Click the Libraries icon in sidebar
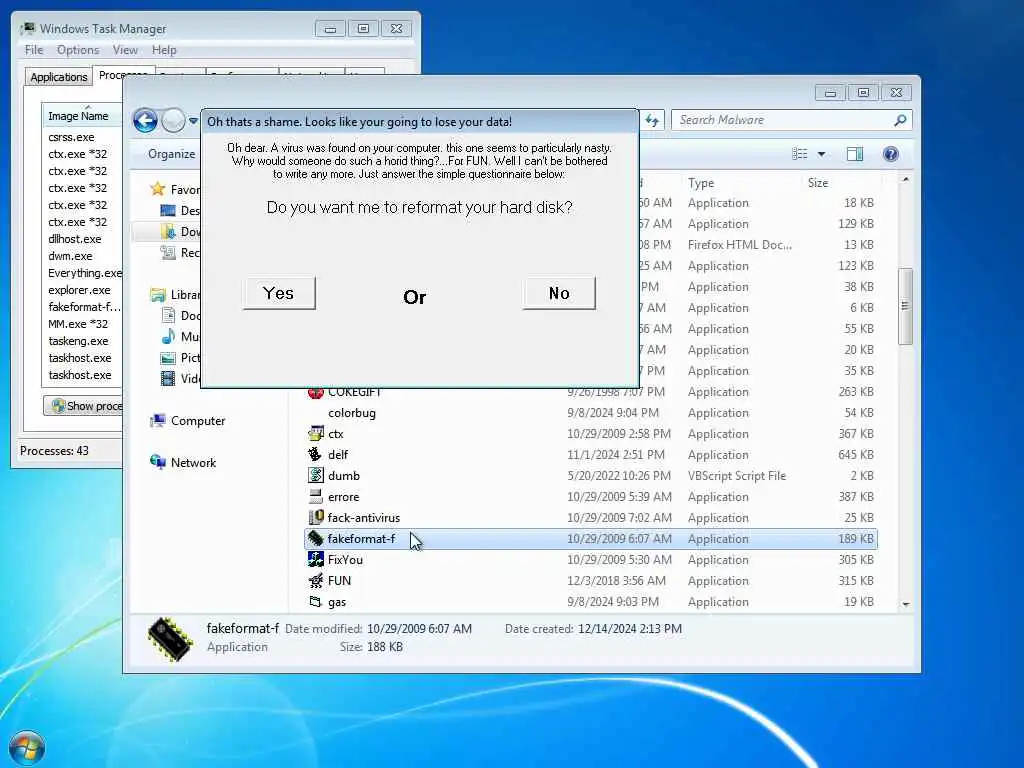The width and height of the screenshot is (1024, 768). (x=157, y=295)
